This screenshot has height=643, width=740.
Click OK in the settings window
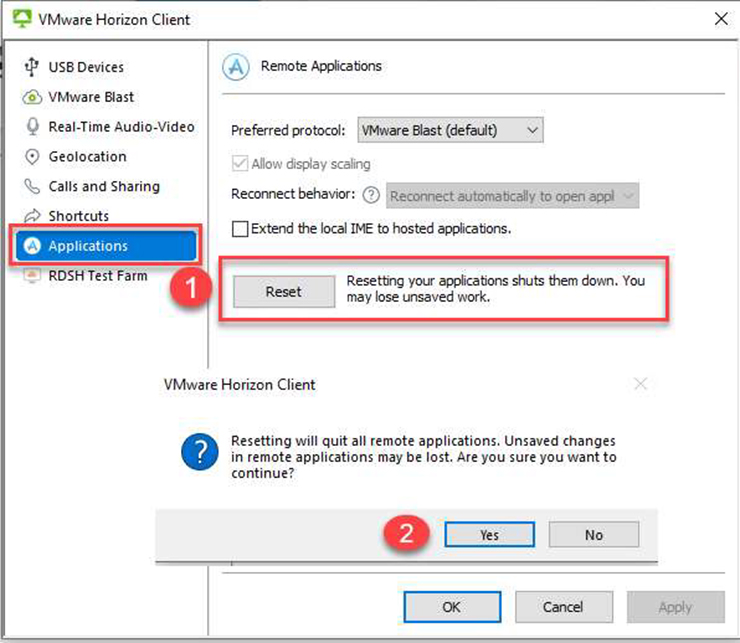pyautogui.click(x=452, y=607)
